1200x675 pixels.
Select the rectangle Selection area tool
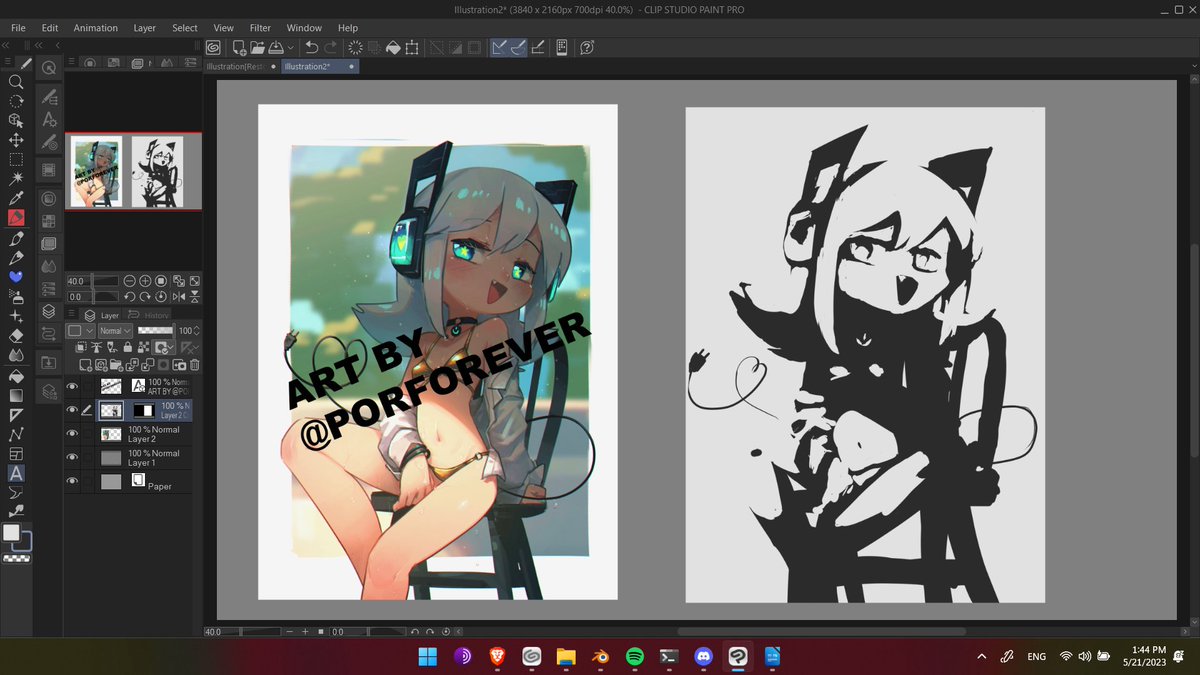coord(16,159)
